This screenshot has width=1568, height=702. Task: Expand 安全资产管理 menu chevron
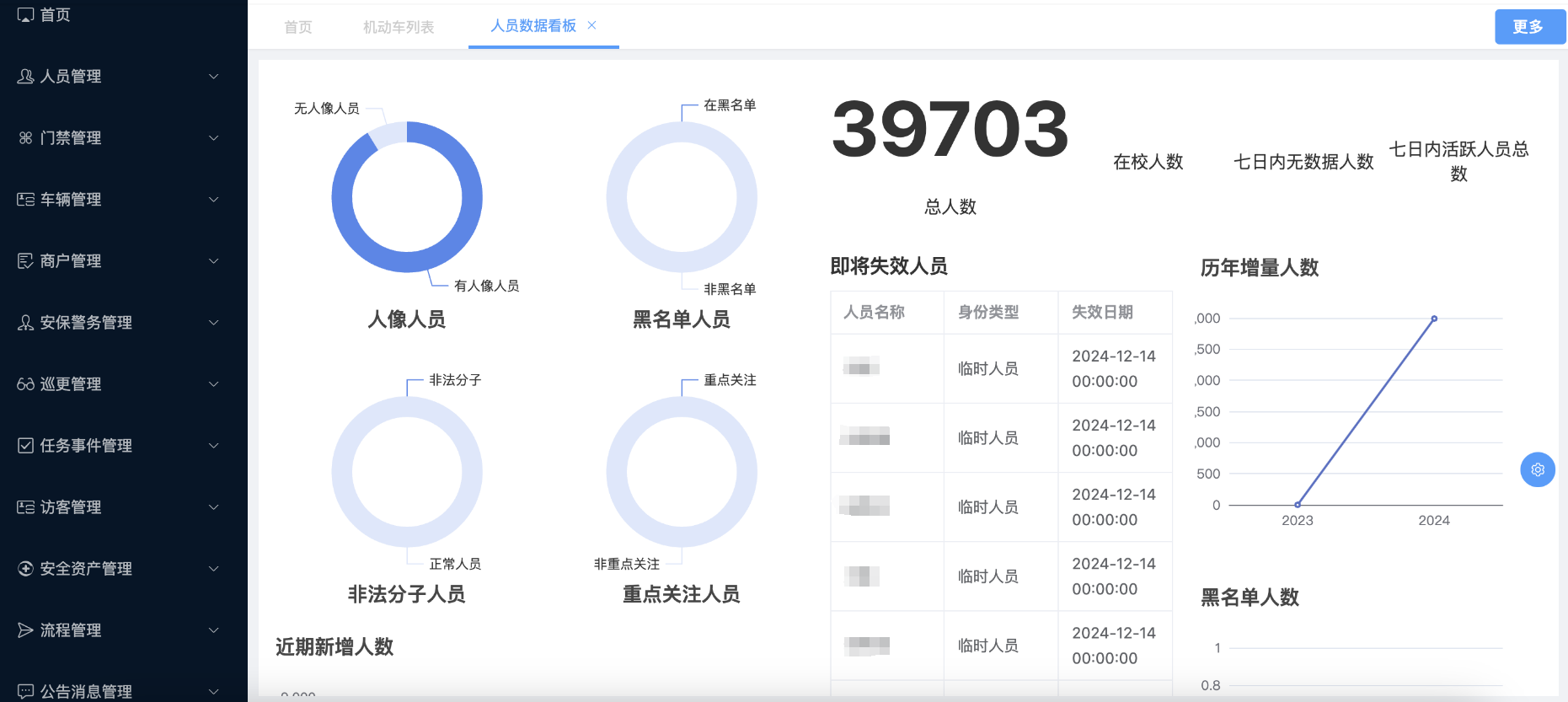214,569
